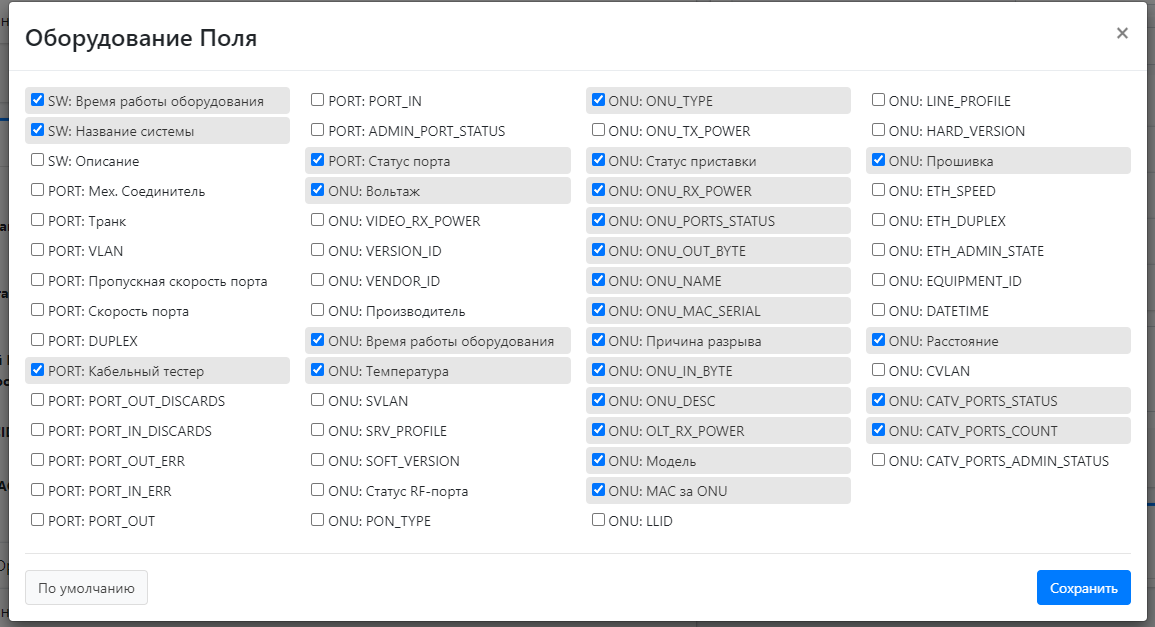Image resolution: width=1155 pixels, height=627 pixels.
Task: Enable ONU: Производитель checkbox
Action: point(318,310)
